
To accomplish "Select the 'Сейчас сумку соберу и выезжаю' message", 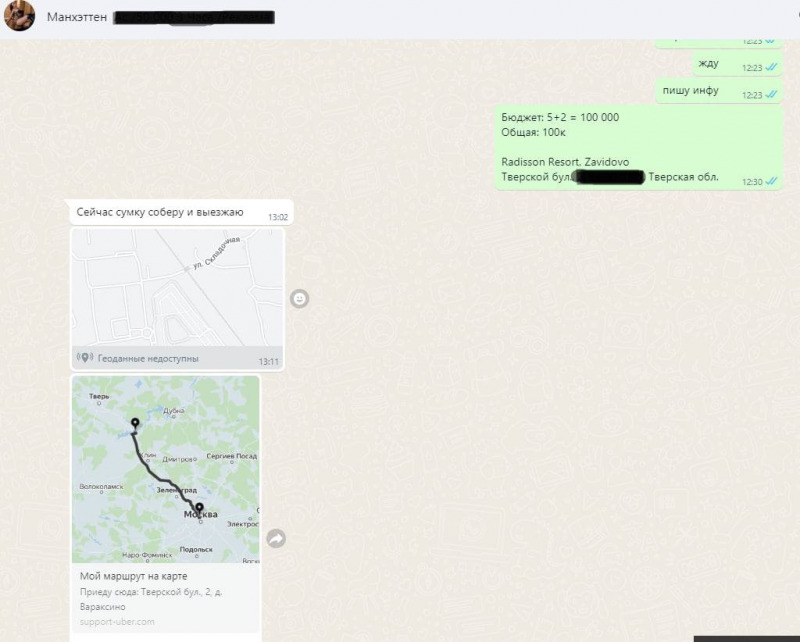I will click(182, 212).
